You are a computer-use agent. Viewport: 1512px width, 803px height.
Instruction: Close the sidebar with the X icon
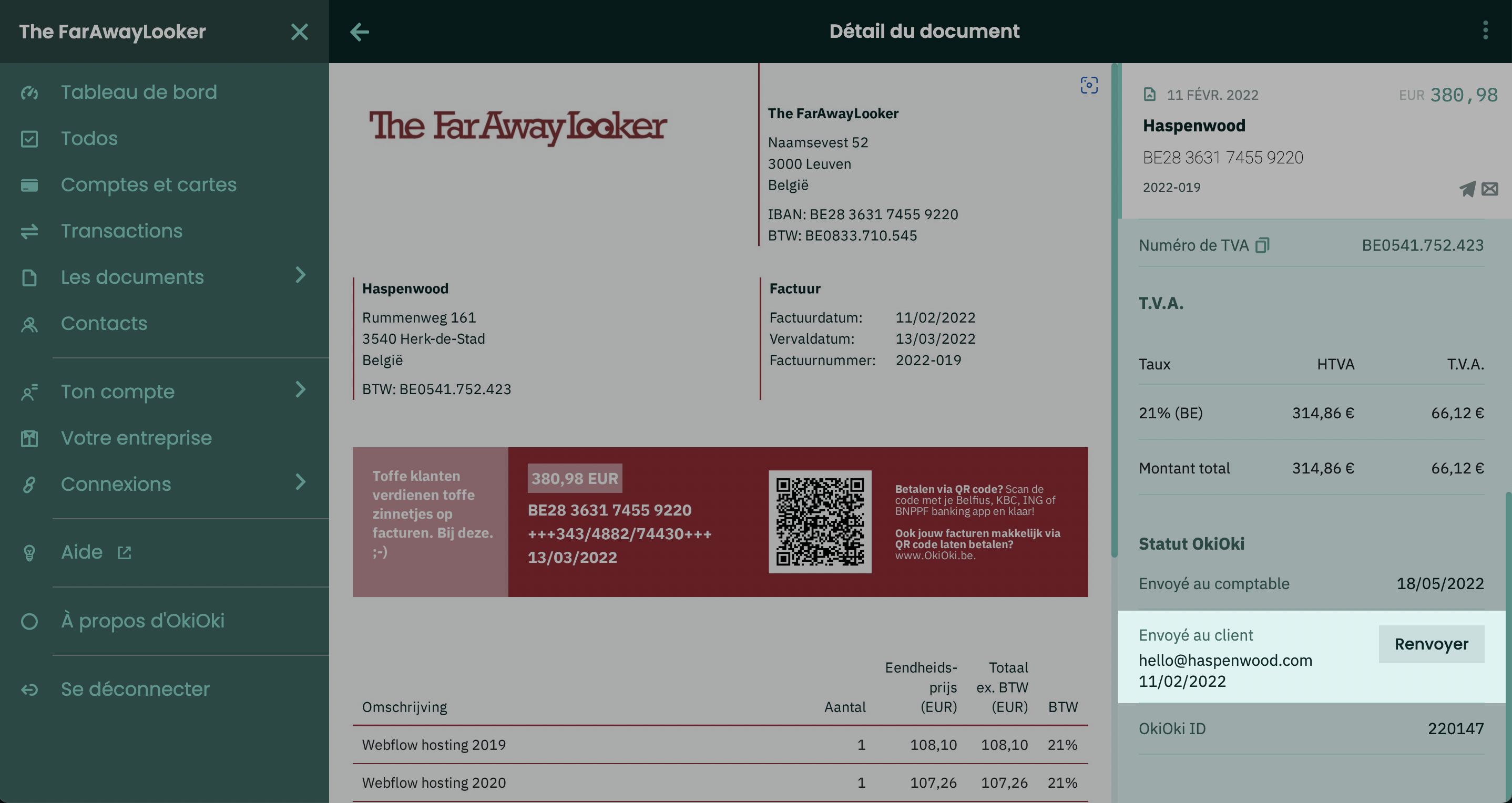[x=299, y=32]
